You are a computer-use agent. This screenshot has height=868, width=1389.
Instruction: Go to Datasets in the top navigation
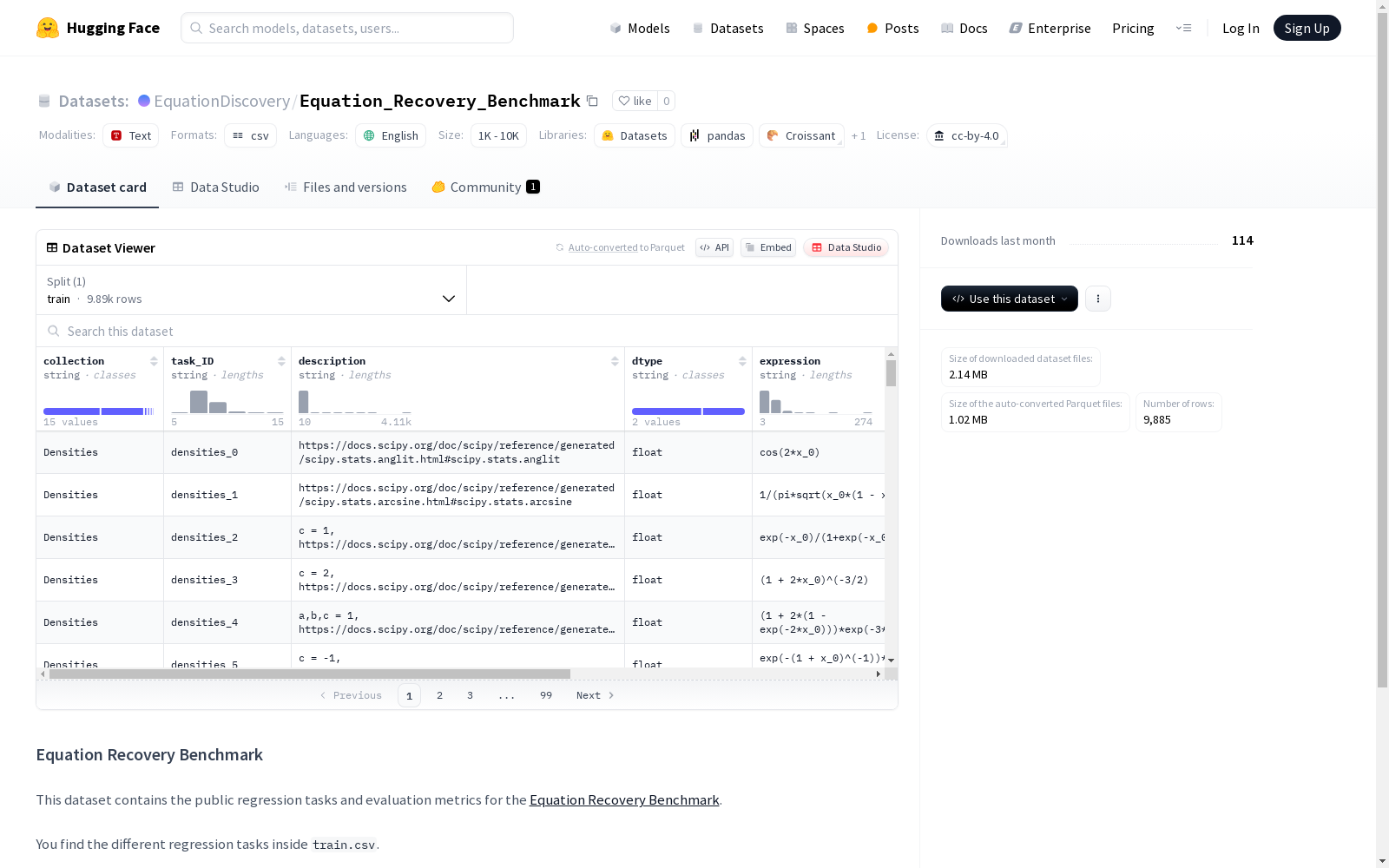point(727,28)
